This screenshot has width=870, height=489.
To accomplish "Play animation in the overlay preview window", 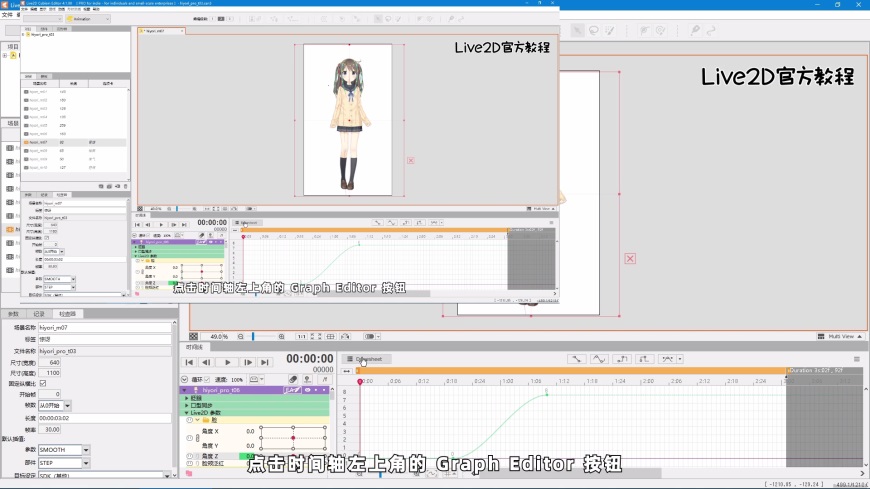I will 161,225.
